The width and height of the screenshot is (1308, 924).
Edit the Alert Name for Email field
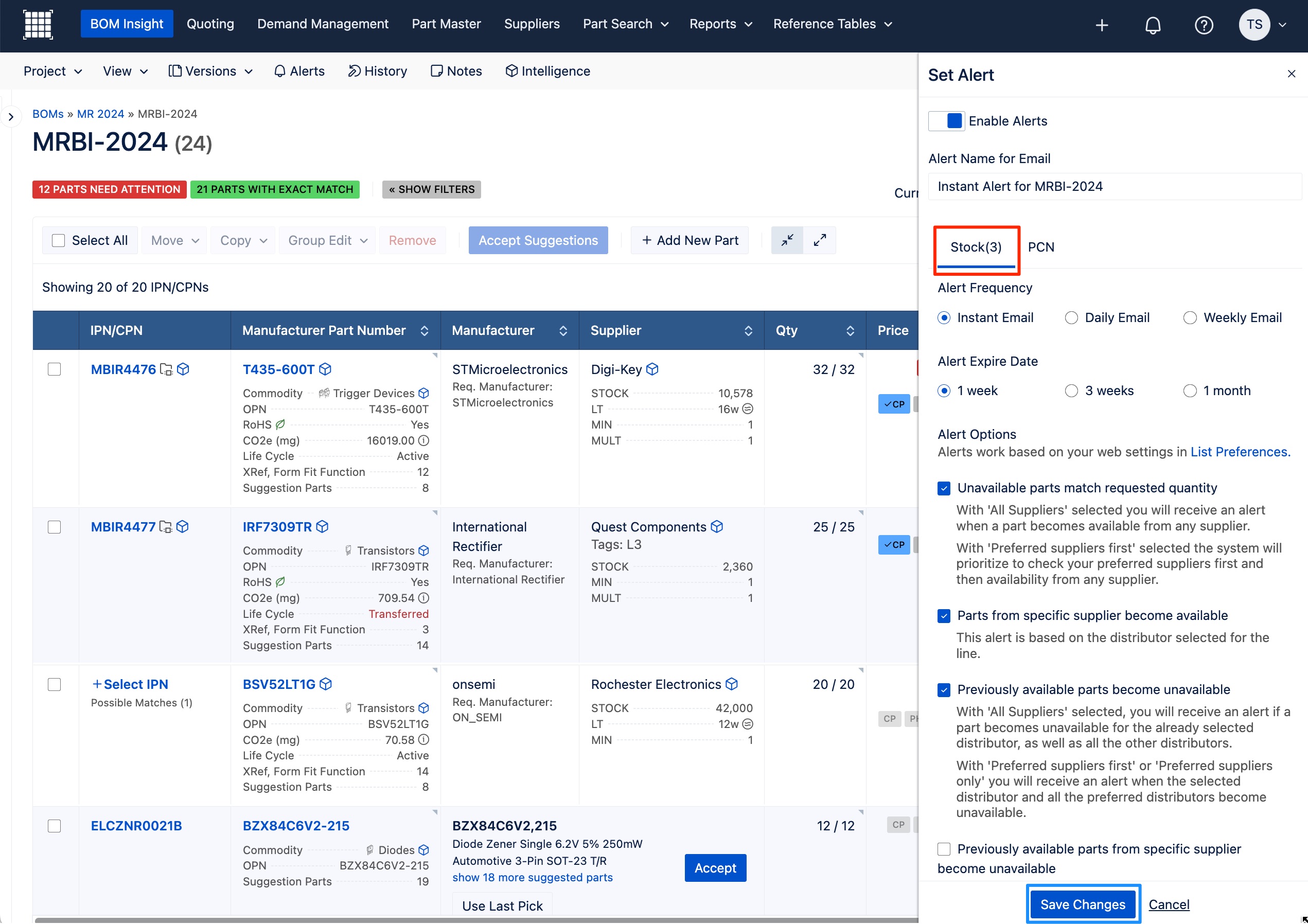[1115, 186]
